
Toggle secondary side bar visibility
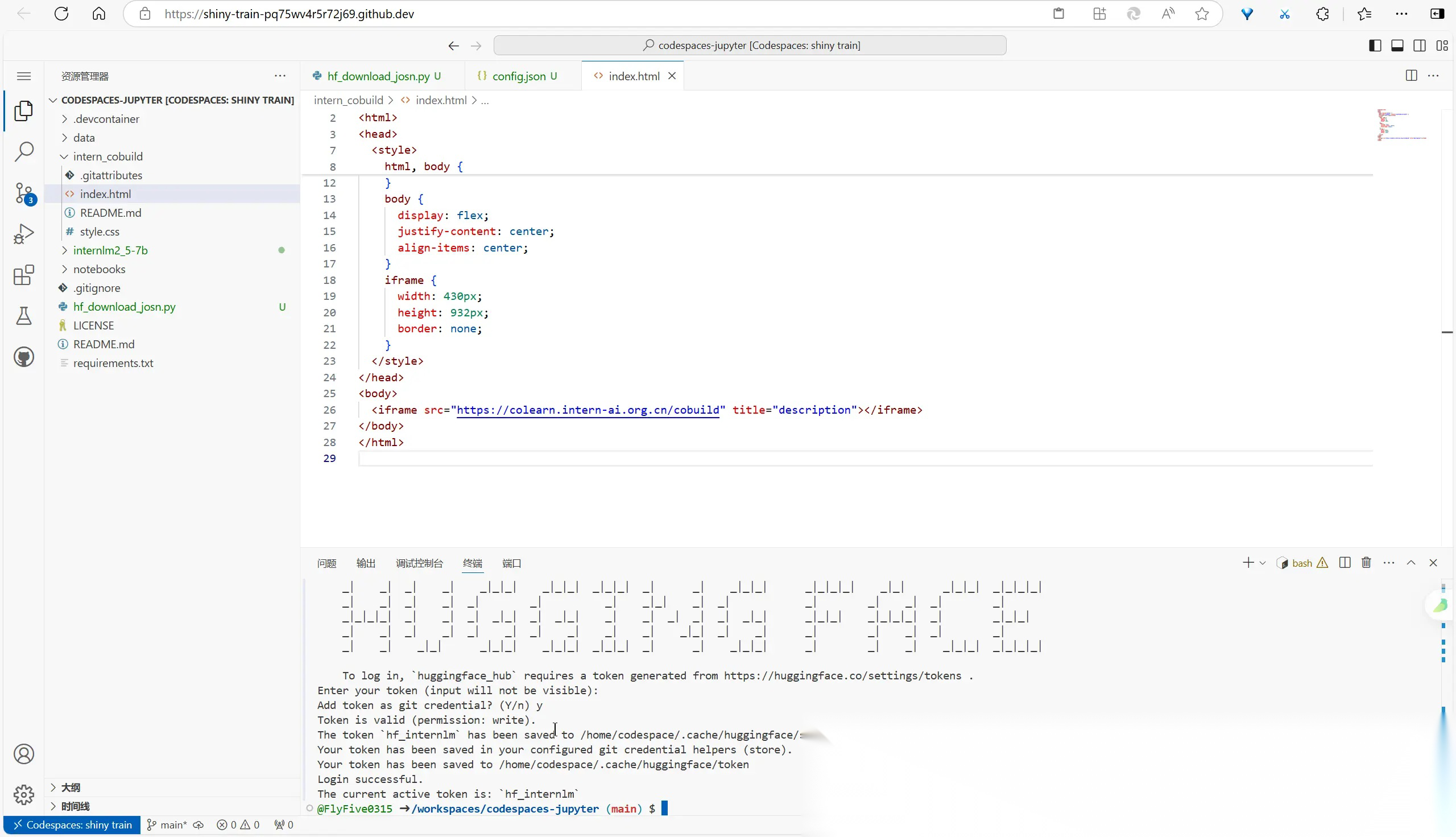pos(1419,46)
